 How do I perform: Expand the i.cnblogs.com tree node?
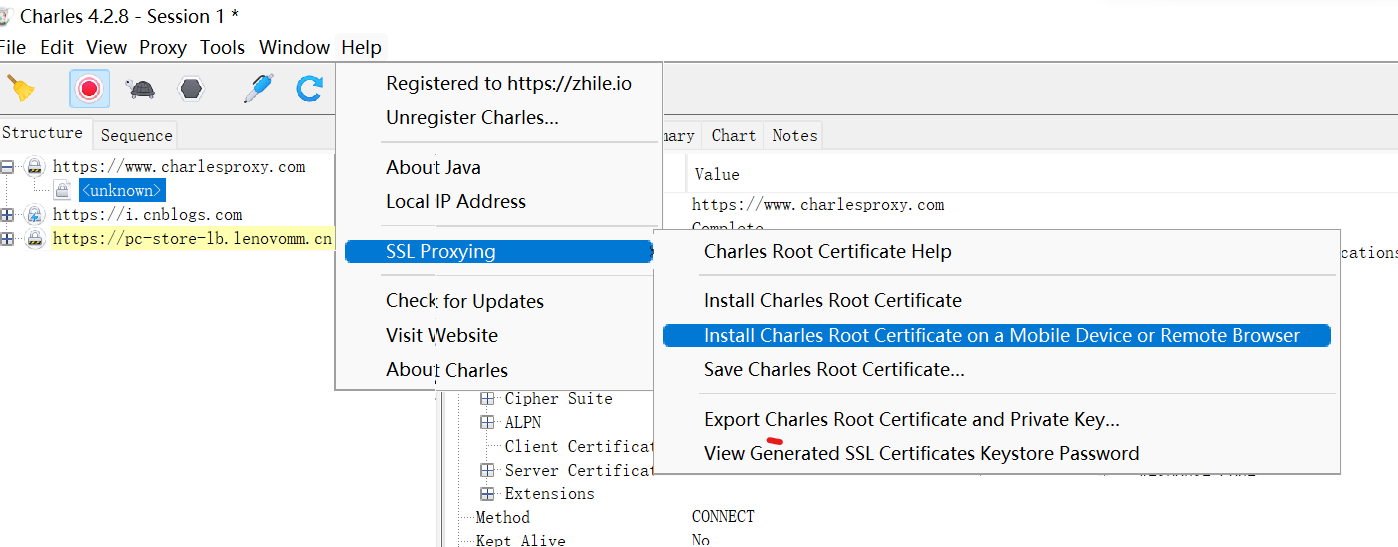8,215
